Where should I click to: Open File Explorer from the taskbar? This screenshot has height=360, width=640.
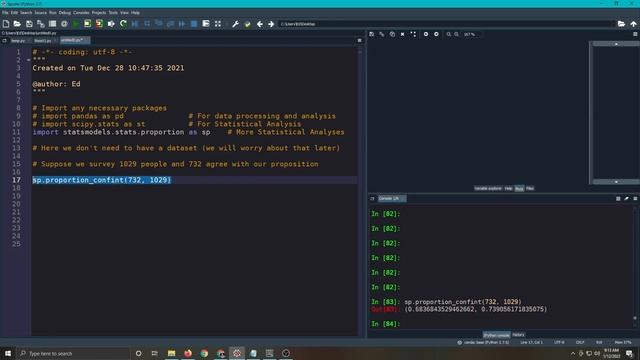click(171, 353)
